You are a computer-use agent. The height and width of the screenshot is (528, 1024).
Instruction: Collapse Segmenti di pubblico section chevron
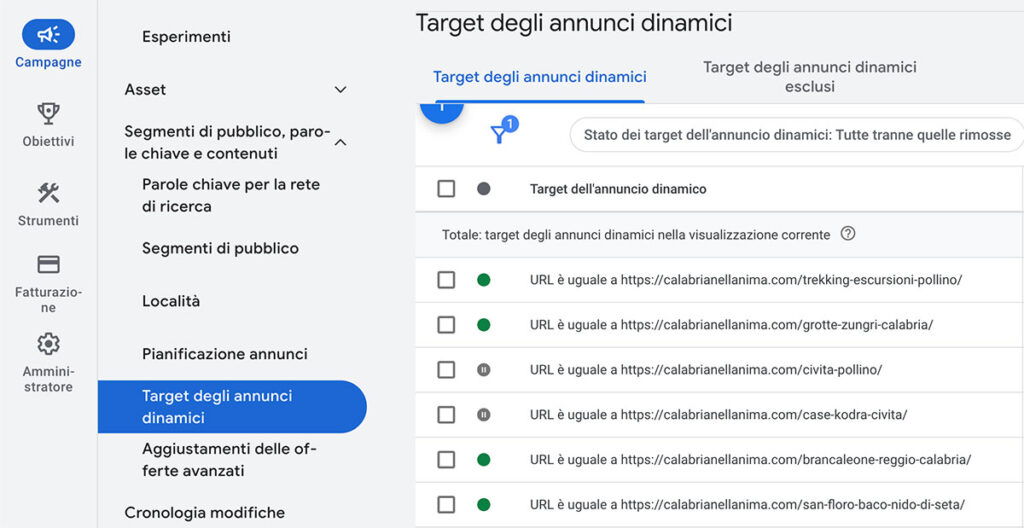[x=340, y=143]
